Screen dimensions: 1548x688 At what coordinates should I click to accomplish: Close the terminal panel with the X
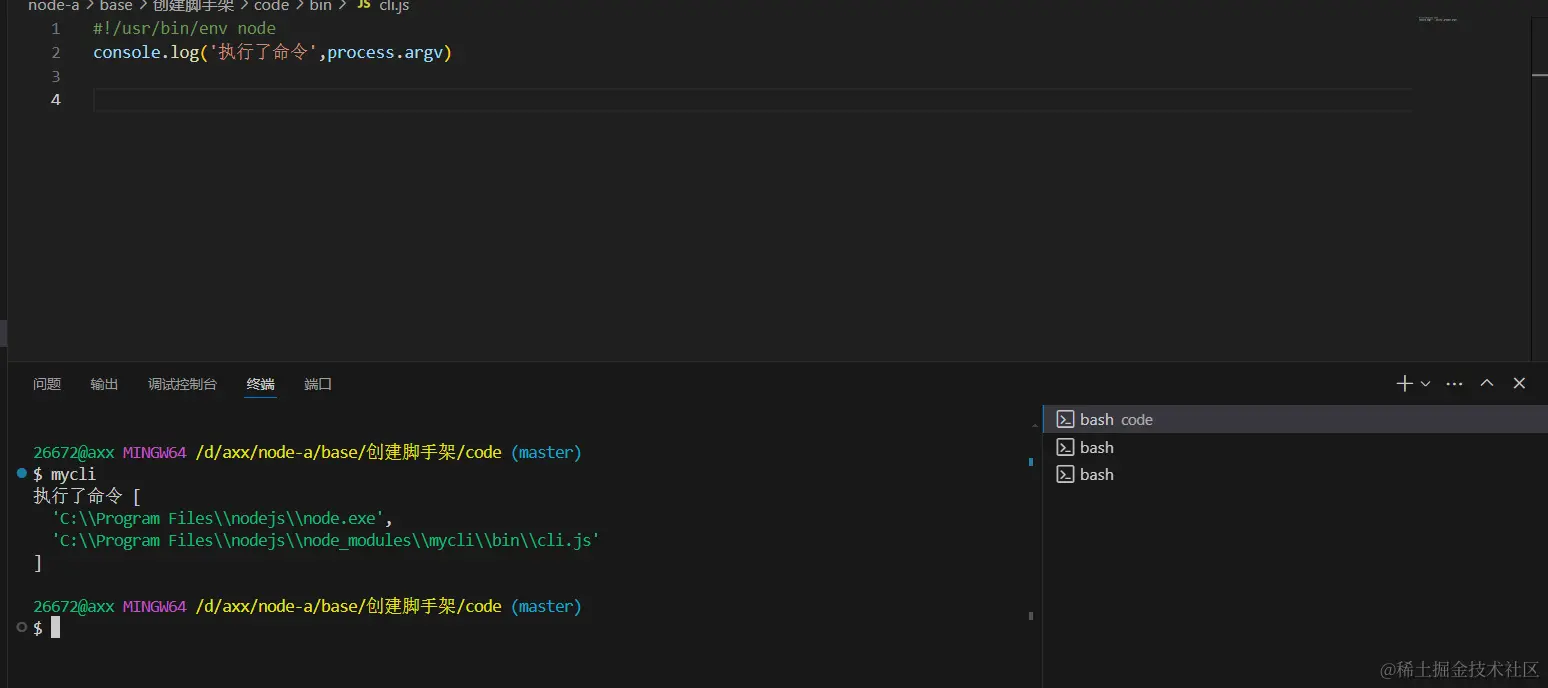click(x=1519, y=383)
